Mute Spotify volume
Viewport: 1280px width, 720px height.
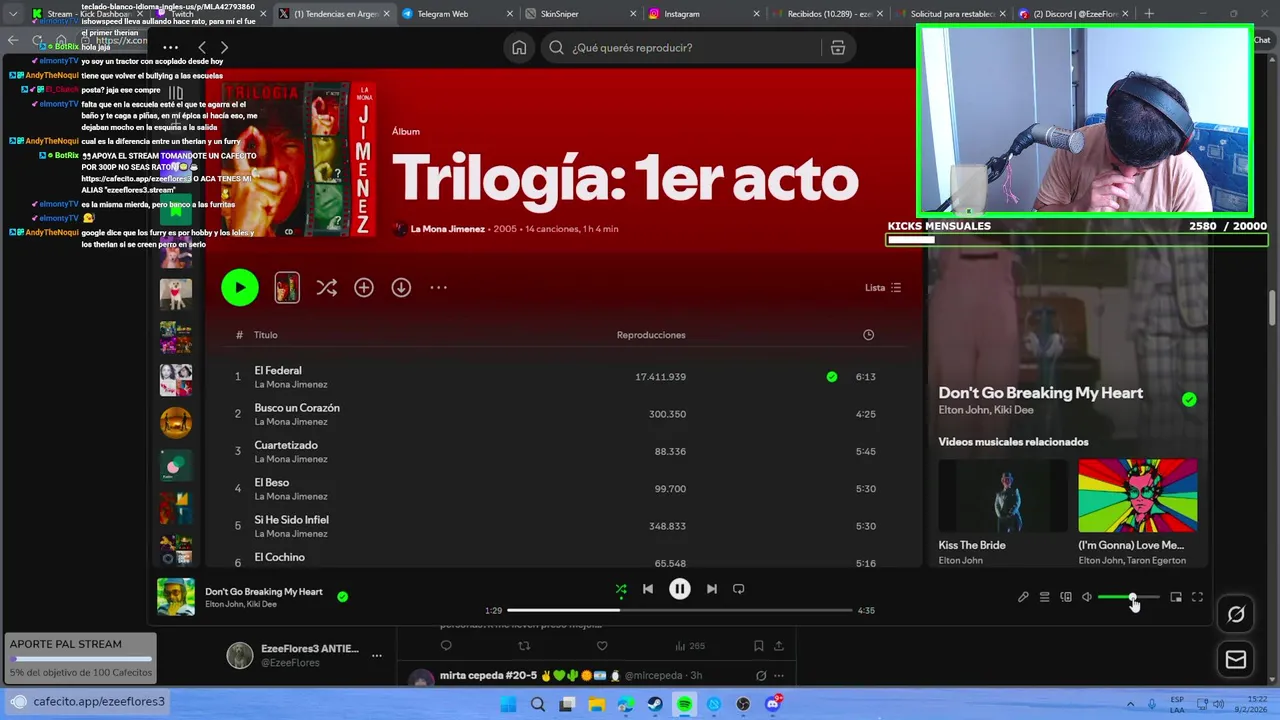click(1087, 597)
